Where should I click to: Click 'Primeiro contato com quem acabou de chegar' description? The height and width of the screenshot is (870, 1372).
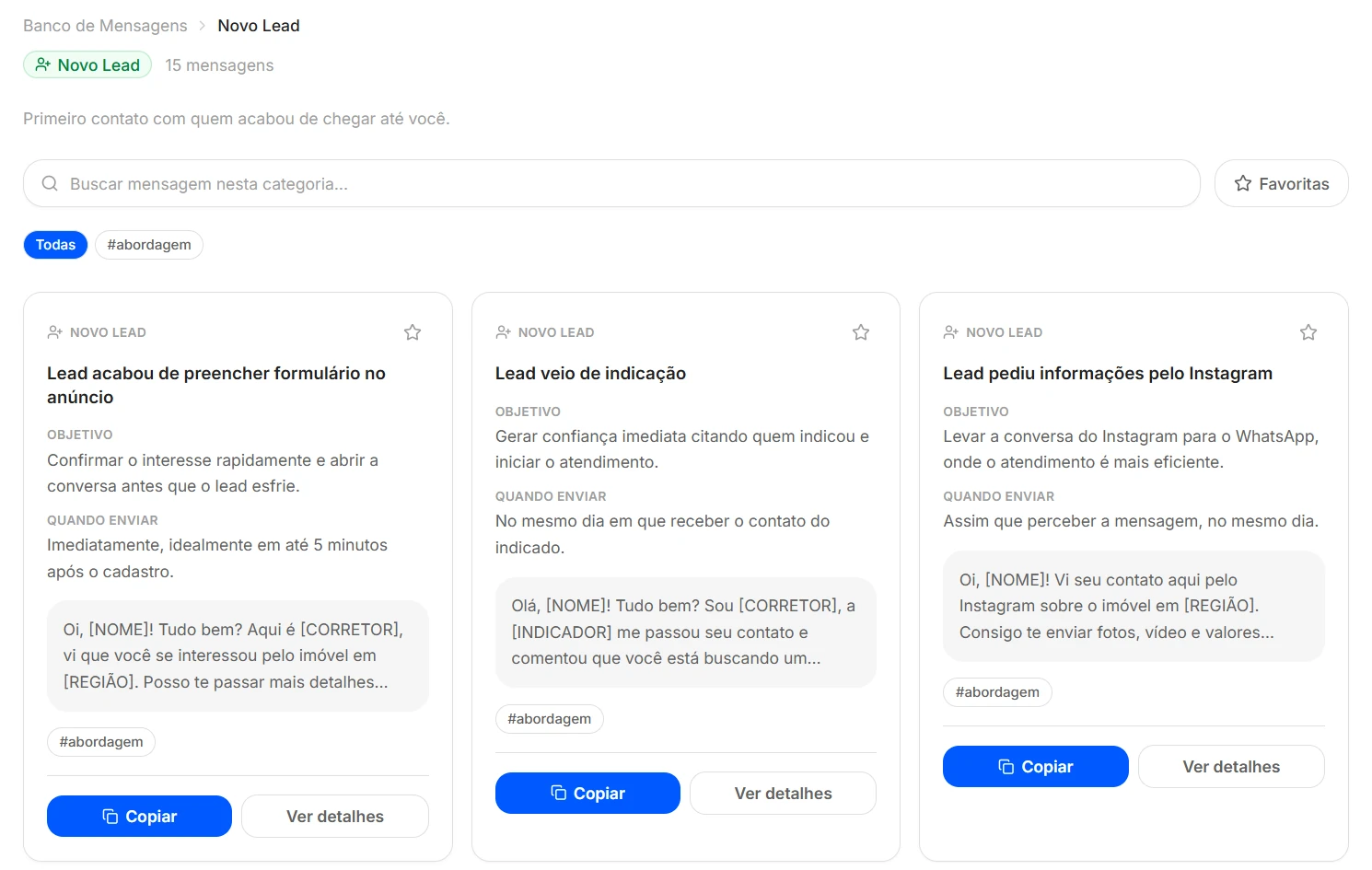(236, 119)
